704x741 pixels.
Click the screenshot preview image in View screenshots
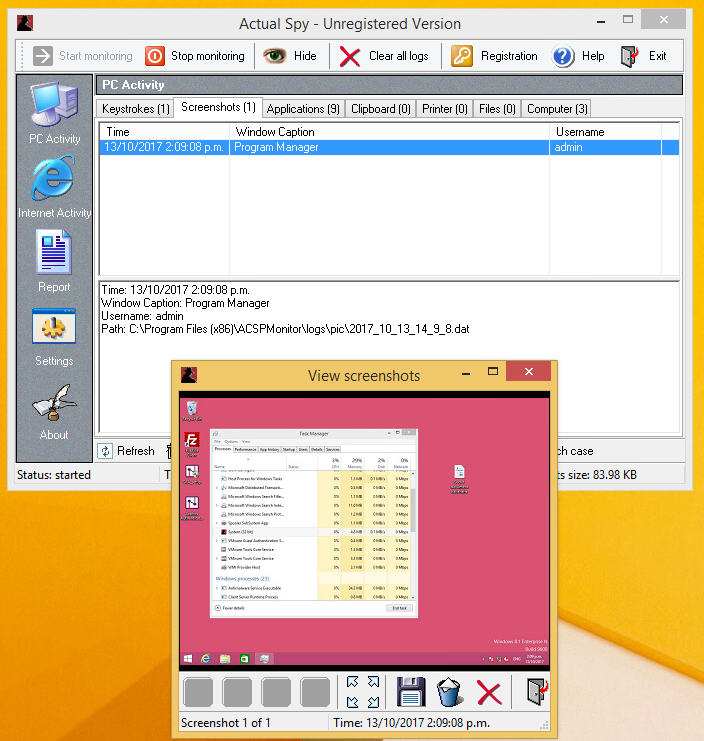coord(364,532)
